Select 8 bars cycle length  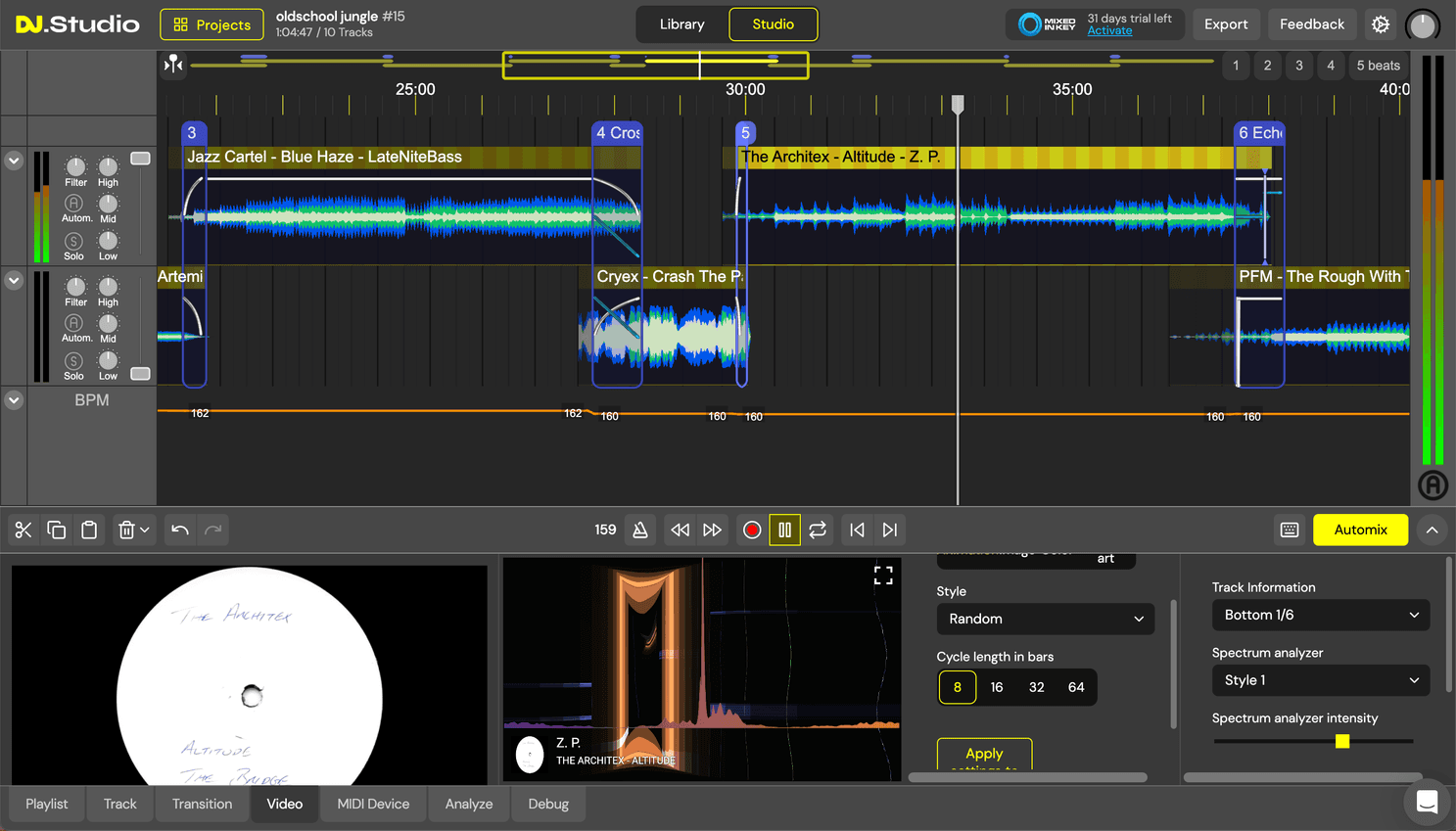958,687
